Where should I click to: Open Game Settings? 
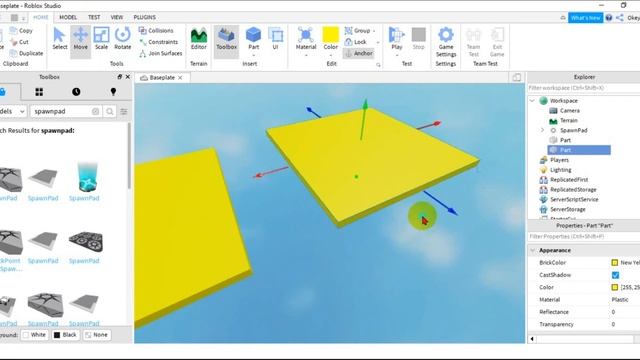[x=446, y=42]
